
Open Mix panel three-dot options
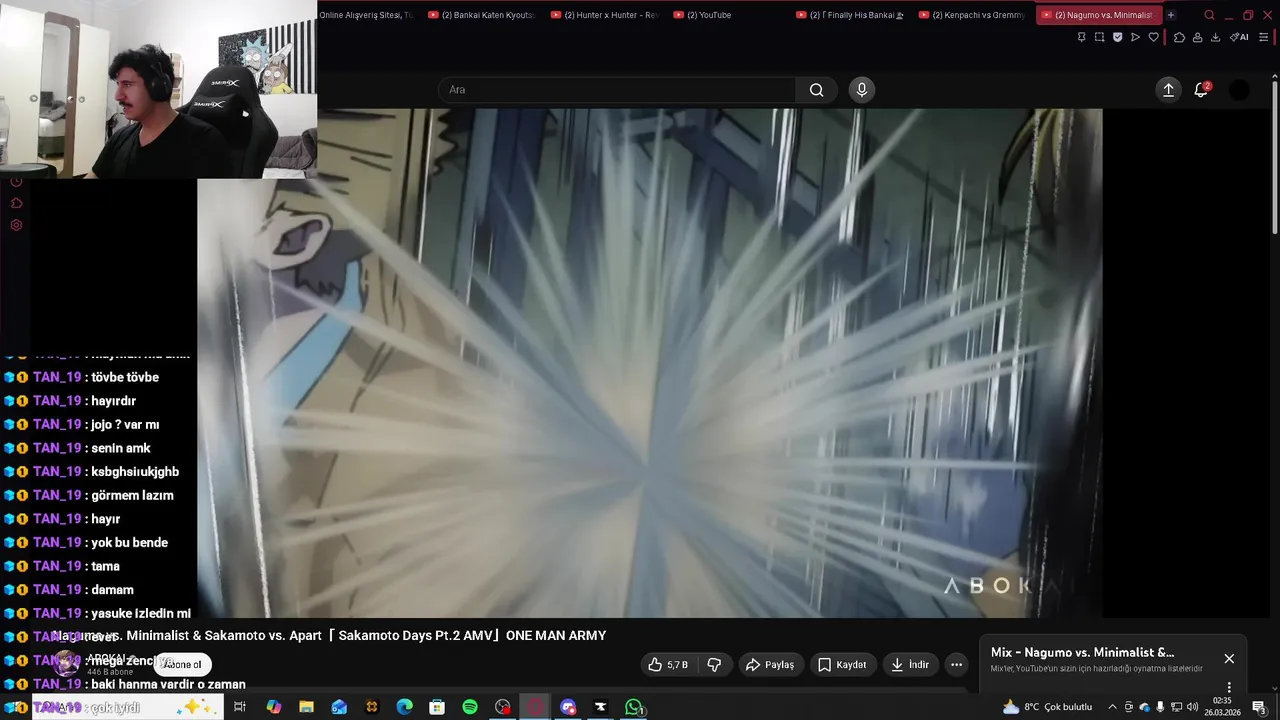click(x=1229, y=687)
